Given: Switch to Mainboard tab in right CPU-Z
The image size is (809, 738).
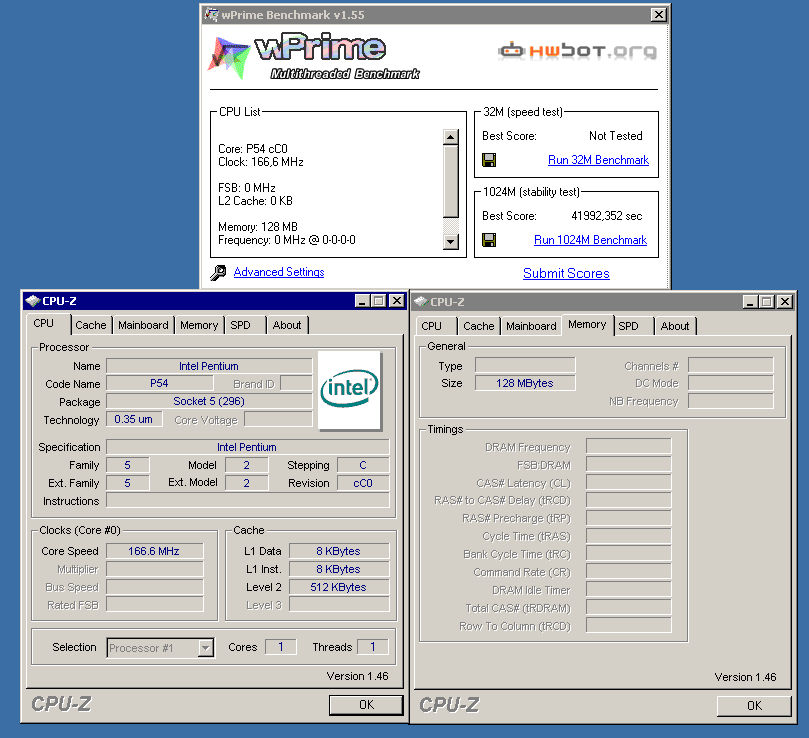Looking at the screenshot, I should [531, 326].
